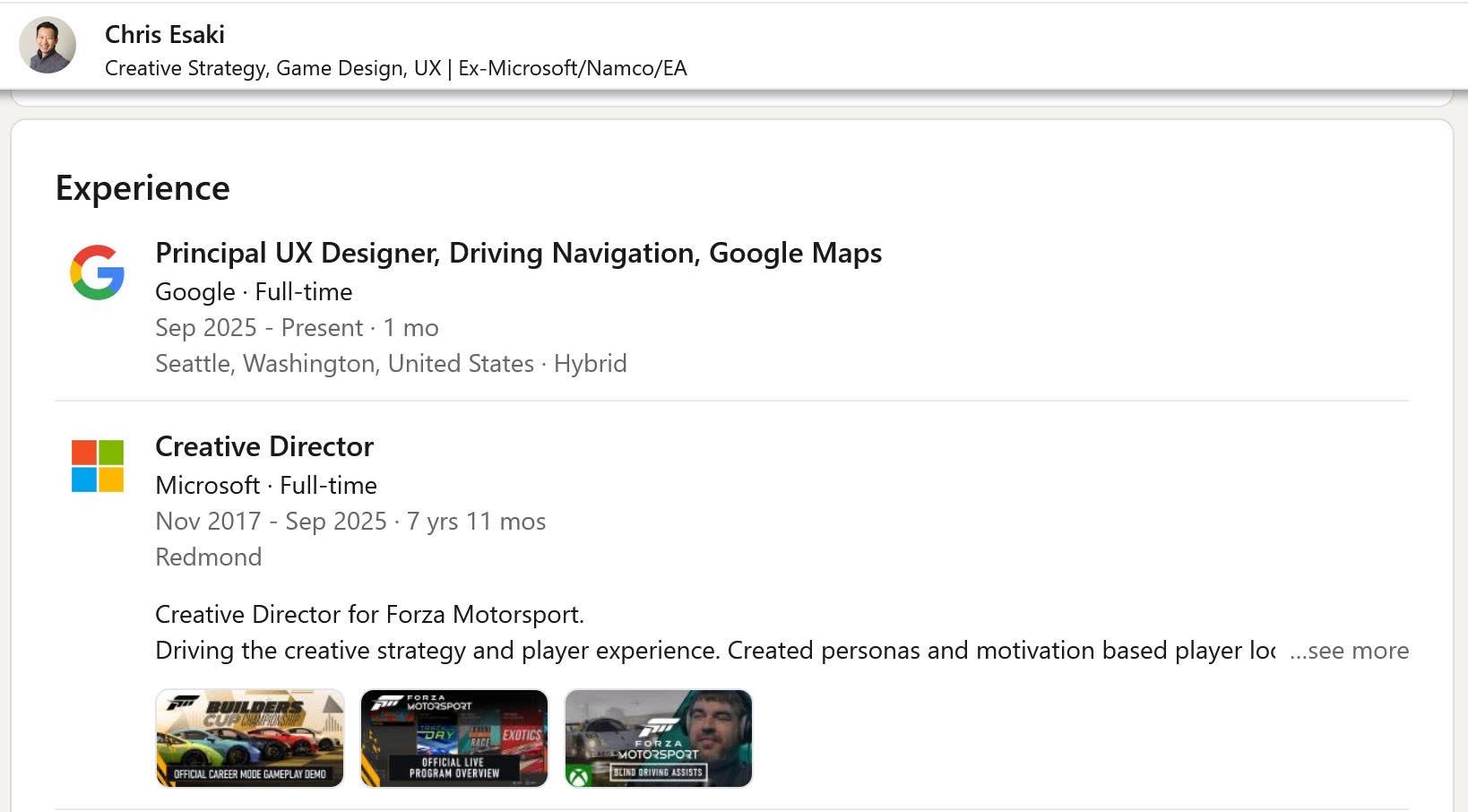Click "Google · Full-time" company line
The width and height of the screenshot is (1468, 812).
coord(254,292)
